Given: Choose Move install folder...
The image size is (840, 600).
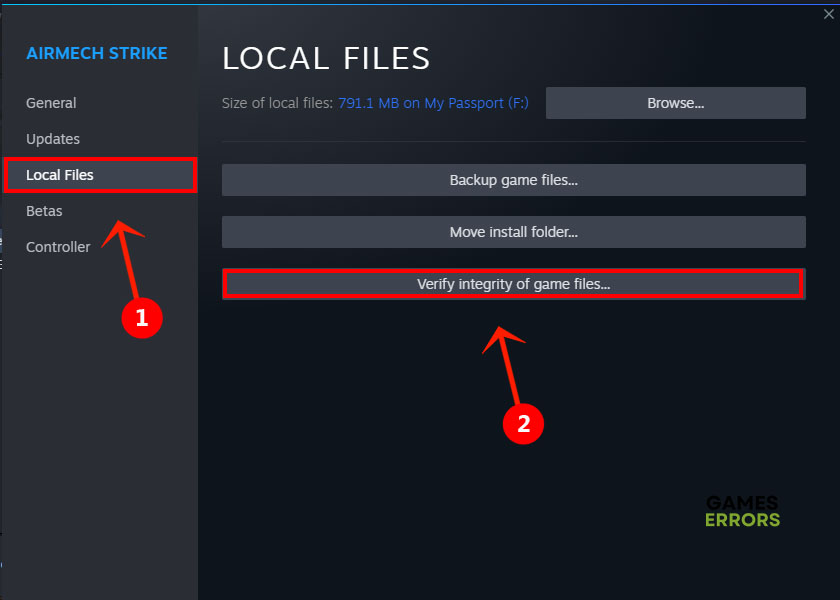Looking at the screenshot, I should (x=514, y=232).
